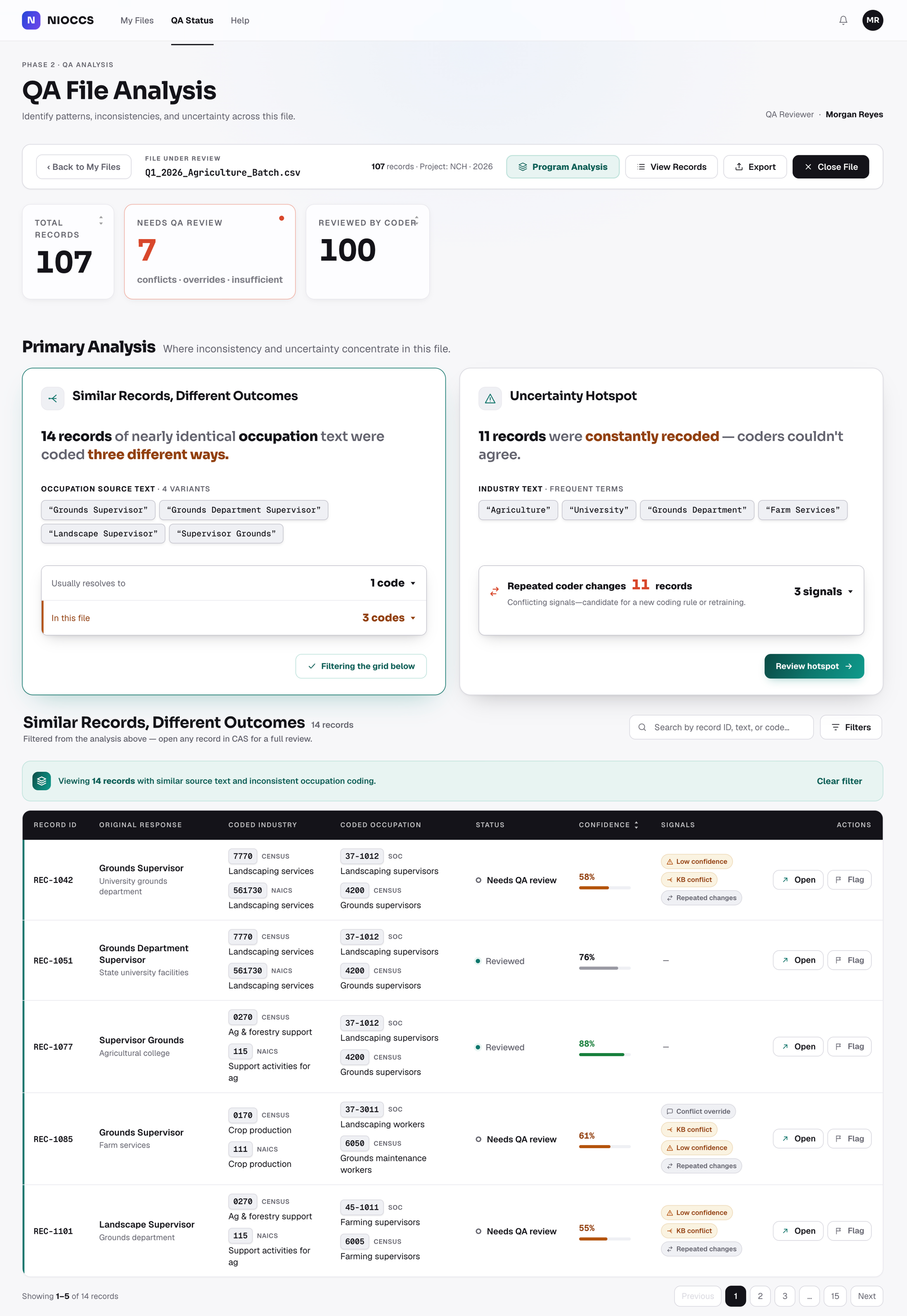Go back to My Files
The image size is (907, 1316).
point(84,167)
